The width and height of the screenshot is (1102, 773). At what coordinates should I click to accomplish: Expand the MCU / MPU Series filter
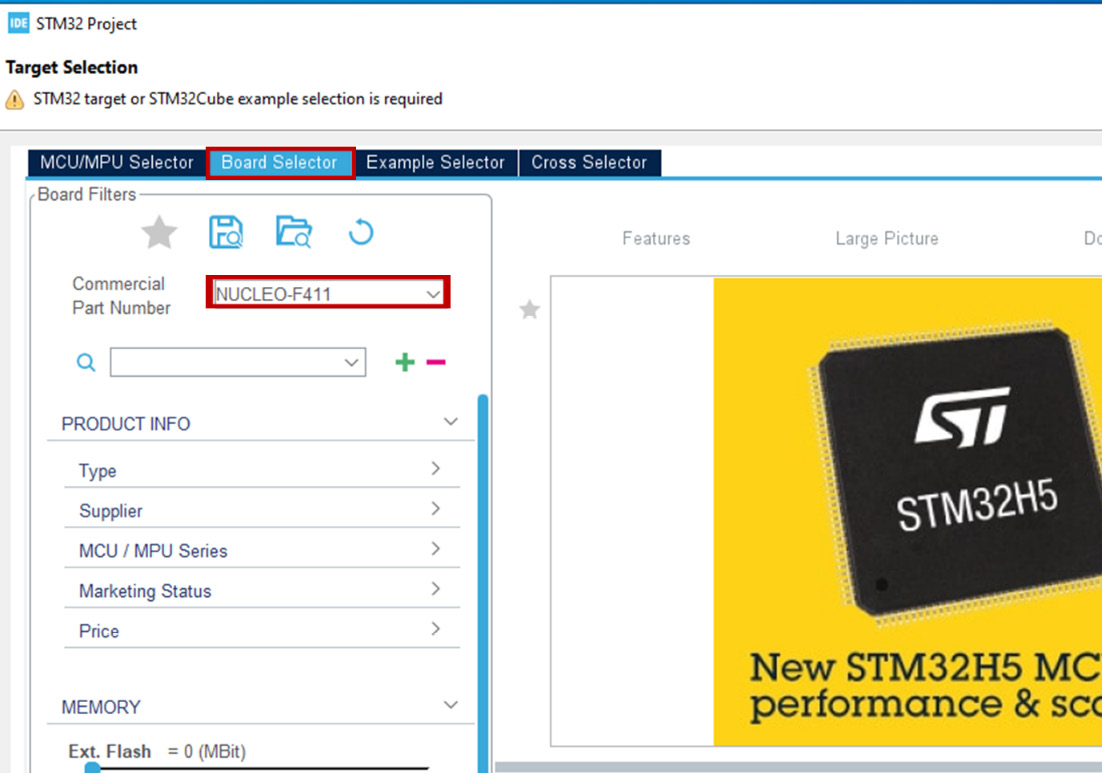pyautogui.click(x=436, y=548)
